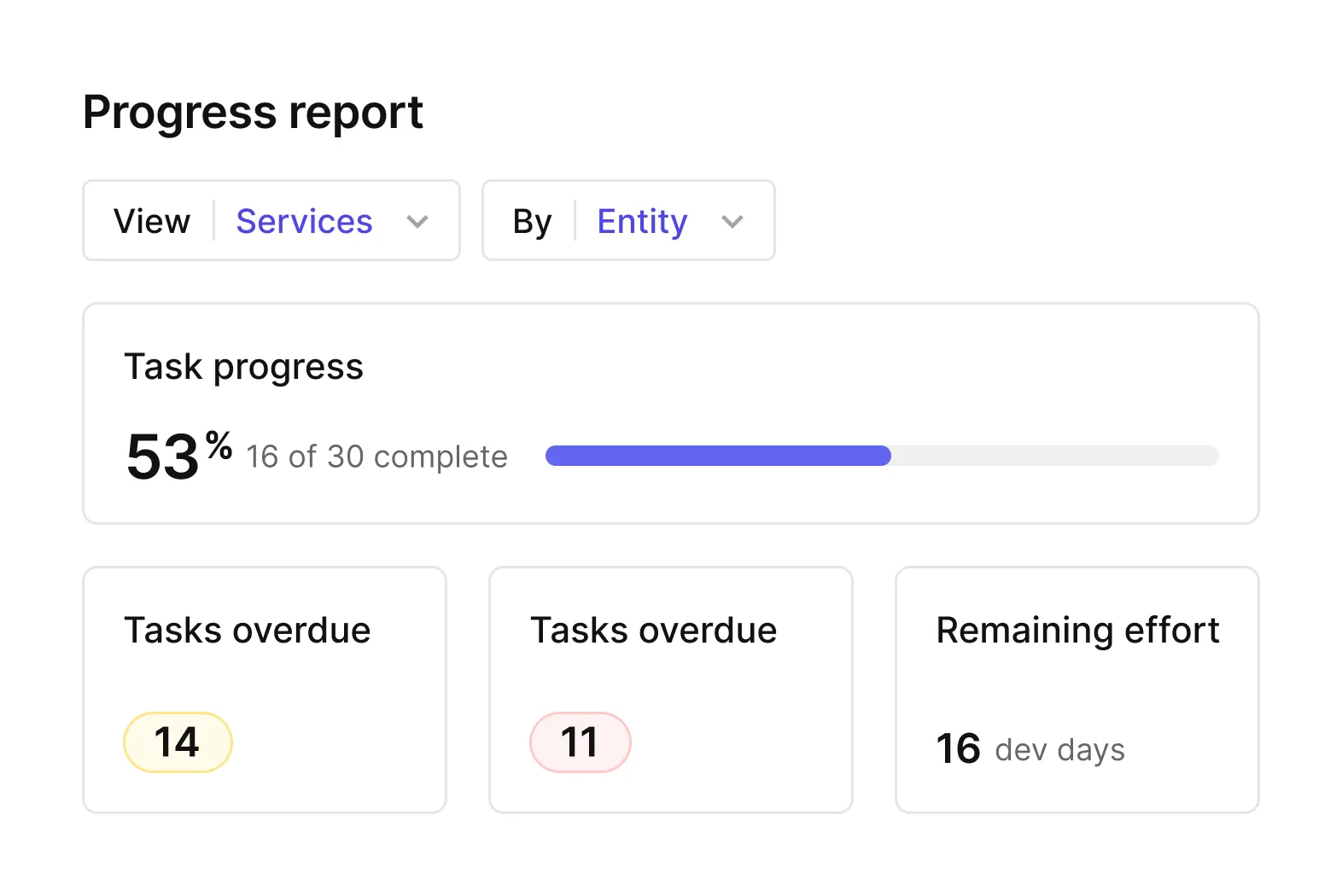Screen dimensions: 1342x896
Task: Click the By label
Action: (x=532, y=222)
